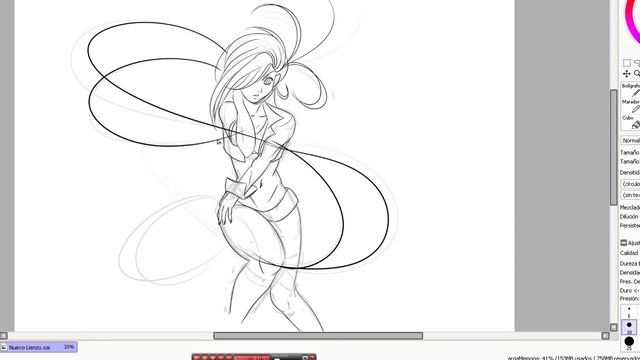The image size is (640, 360).
Task: Select the zoom magnifier tool
Action: (x=637, y=73)
